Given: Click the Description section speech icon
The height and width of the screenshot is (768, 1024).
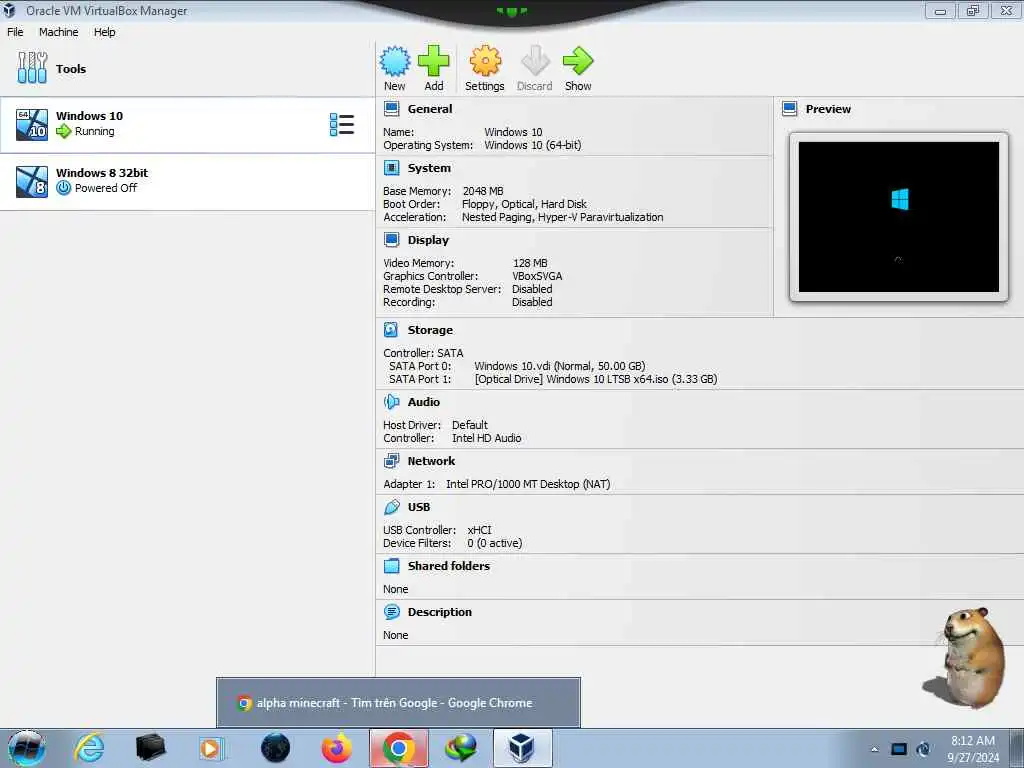Looking at the screenshot, I should coord(392,612).
